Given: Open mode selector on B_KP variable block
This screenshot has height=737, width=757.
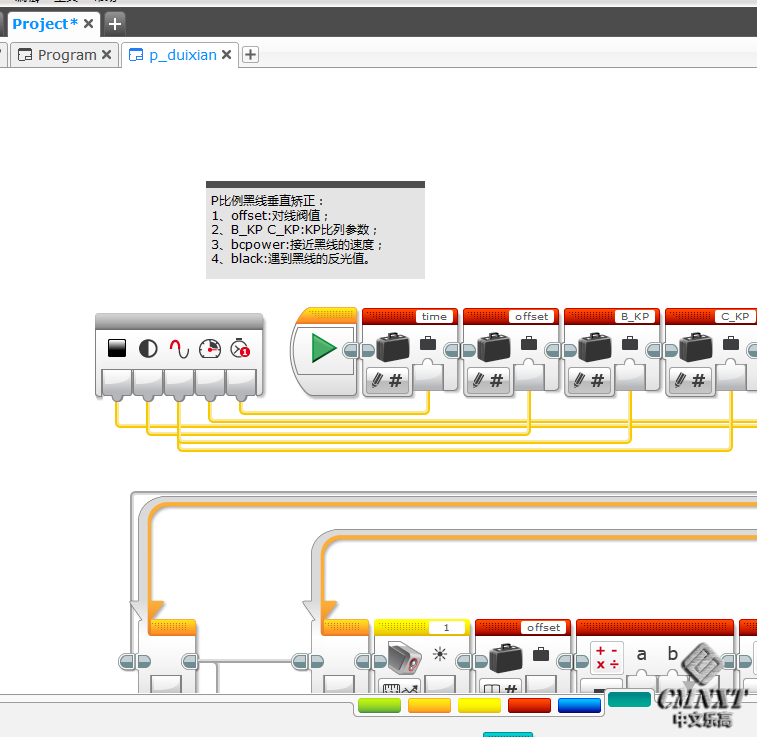Looking at the screenshot, I should point(588,380).
